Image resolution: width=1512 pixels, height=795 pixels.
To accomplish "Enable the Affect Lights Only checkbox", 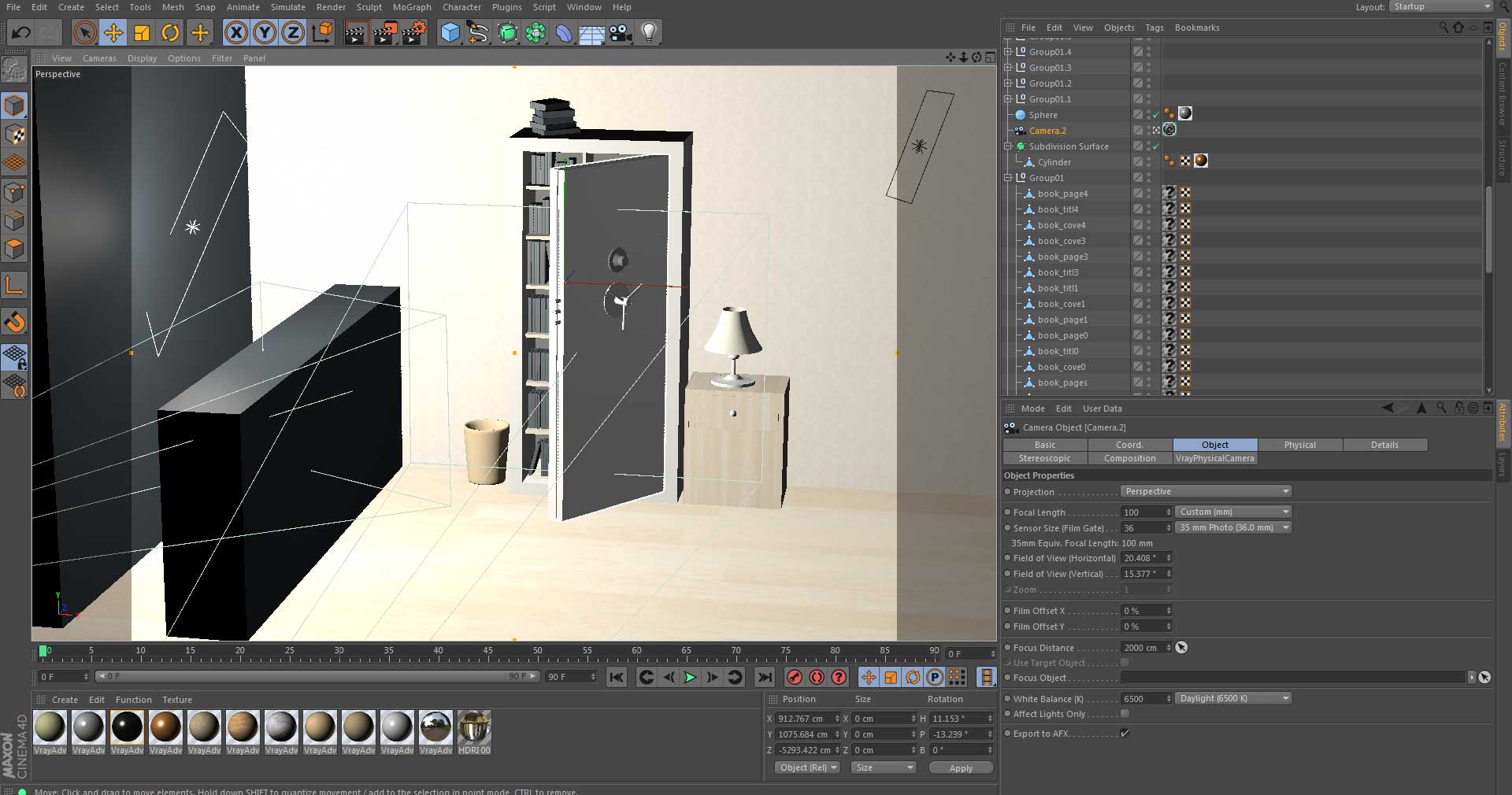I will point(1125,714).
